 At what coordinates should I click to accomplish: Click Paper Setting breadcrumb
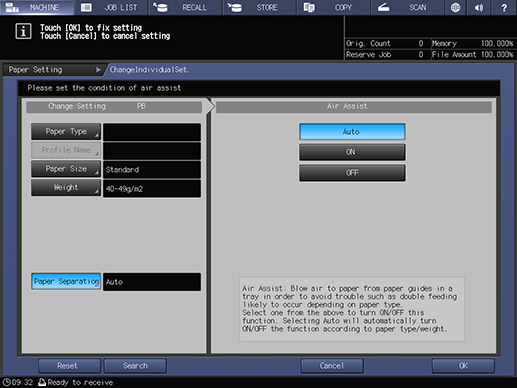[53, 70]
